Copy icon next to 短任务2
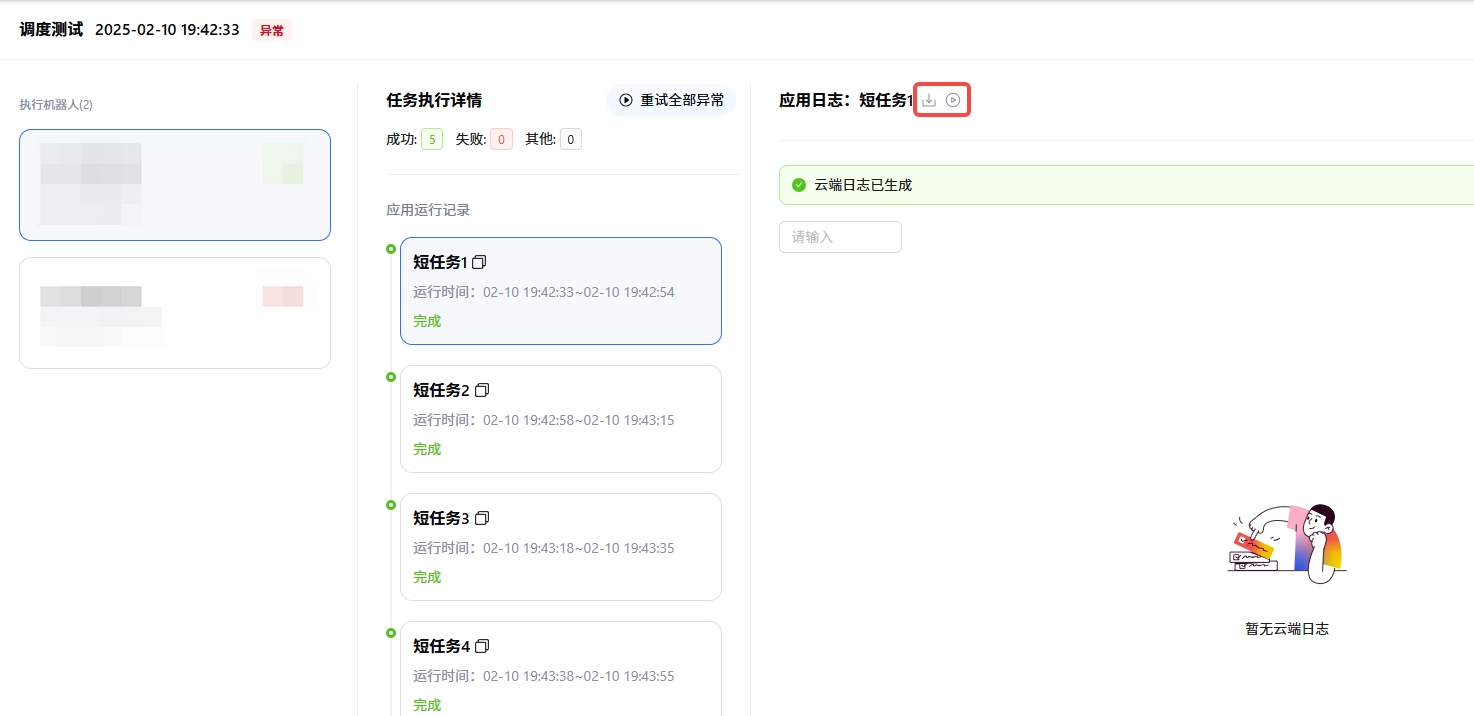This screenshot has width=1474, height=716. [x=482, y=390]
